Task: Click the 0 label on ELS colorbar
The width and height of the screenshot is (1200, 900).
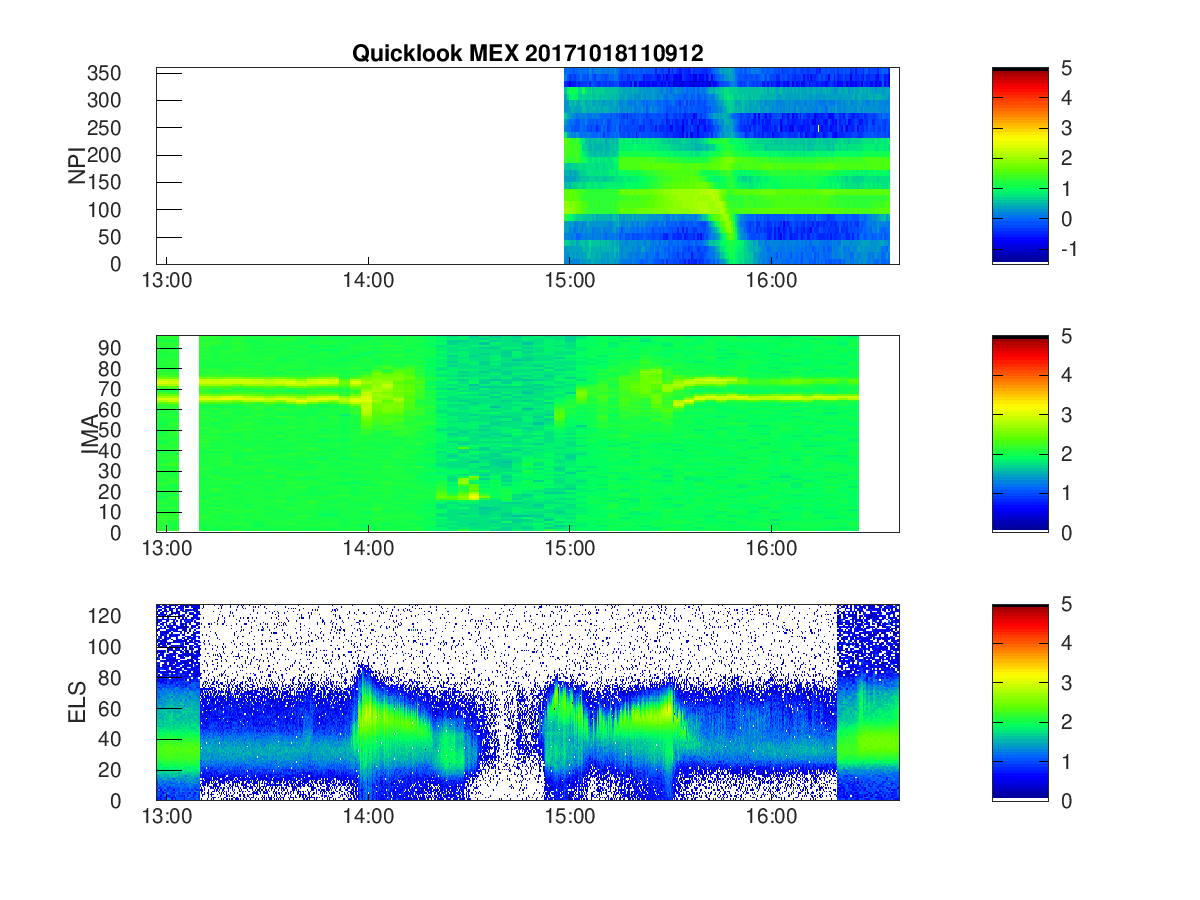Action: click(1065, 800)
